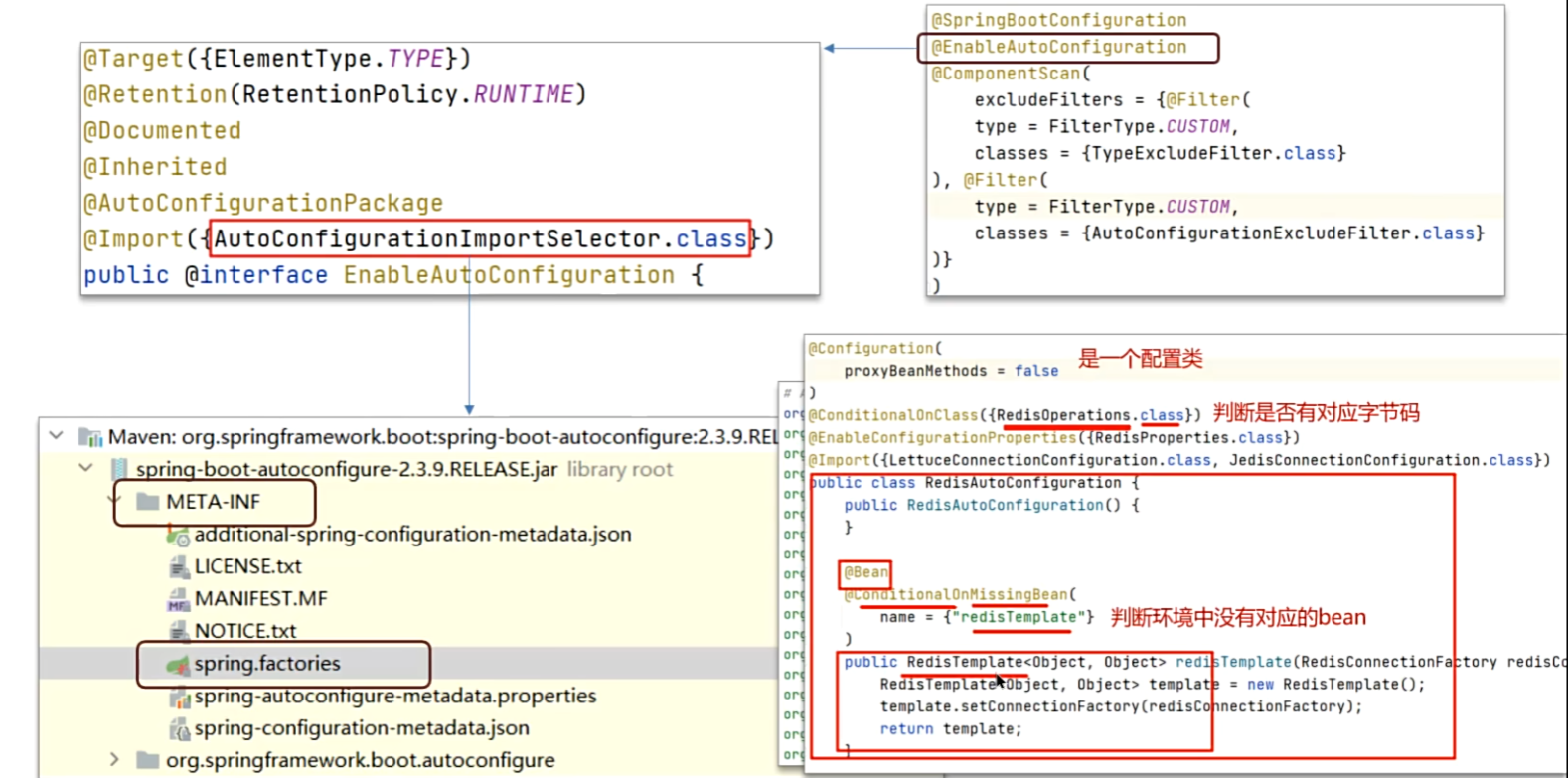The width and height of the screenshot is (1568, 778).
Task: Click the @EnableAutoConfiguration annotation
Action: point(1058,47)
